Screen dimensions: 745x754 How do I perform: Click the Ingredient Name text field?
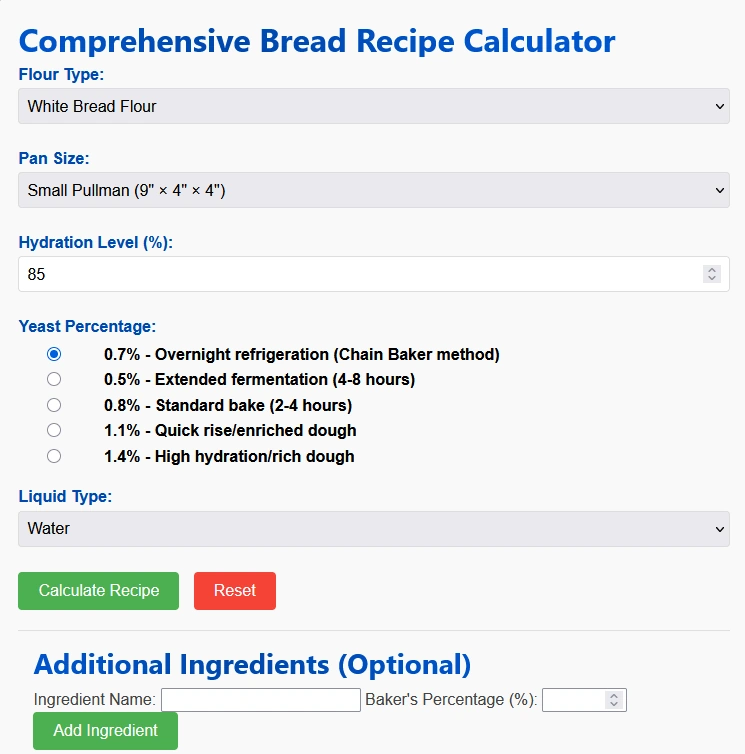click(261, 700)
